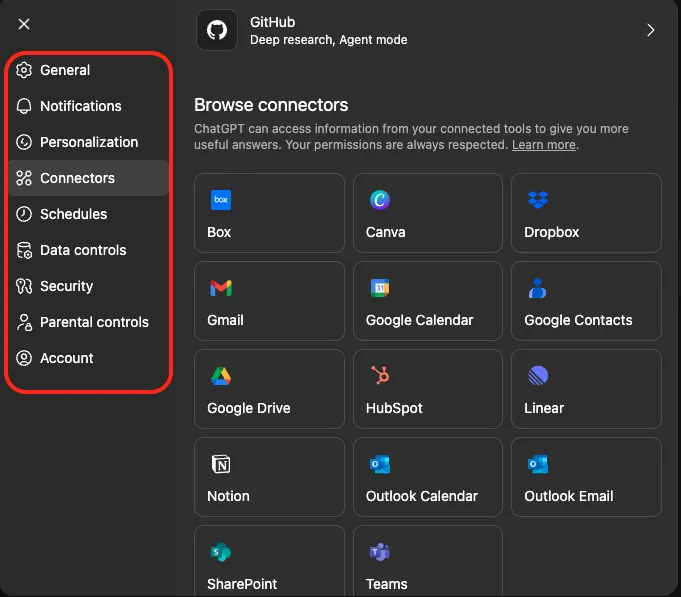
Task: Open the Box connector icon
Action: click(221, 201)
